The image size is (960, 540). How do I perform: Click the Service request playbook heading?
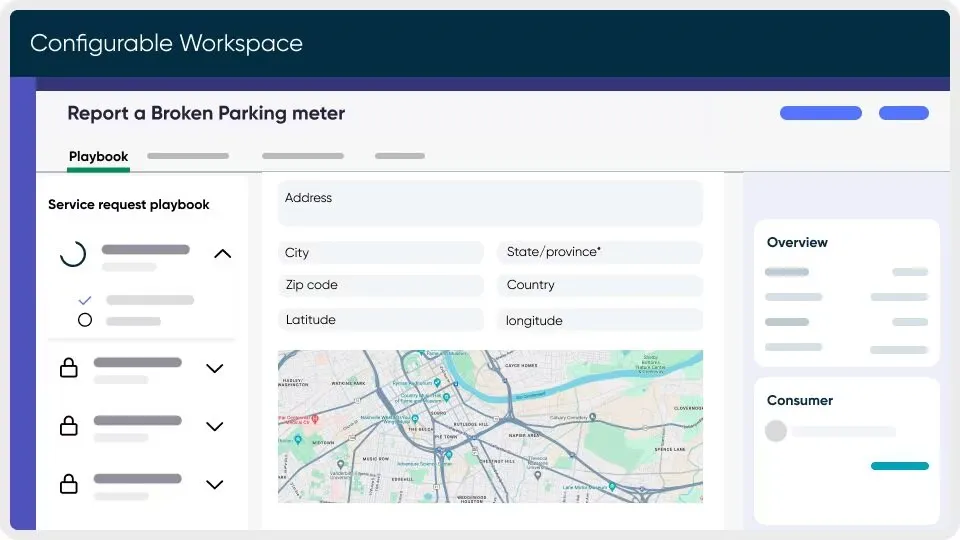(129, 204)
